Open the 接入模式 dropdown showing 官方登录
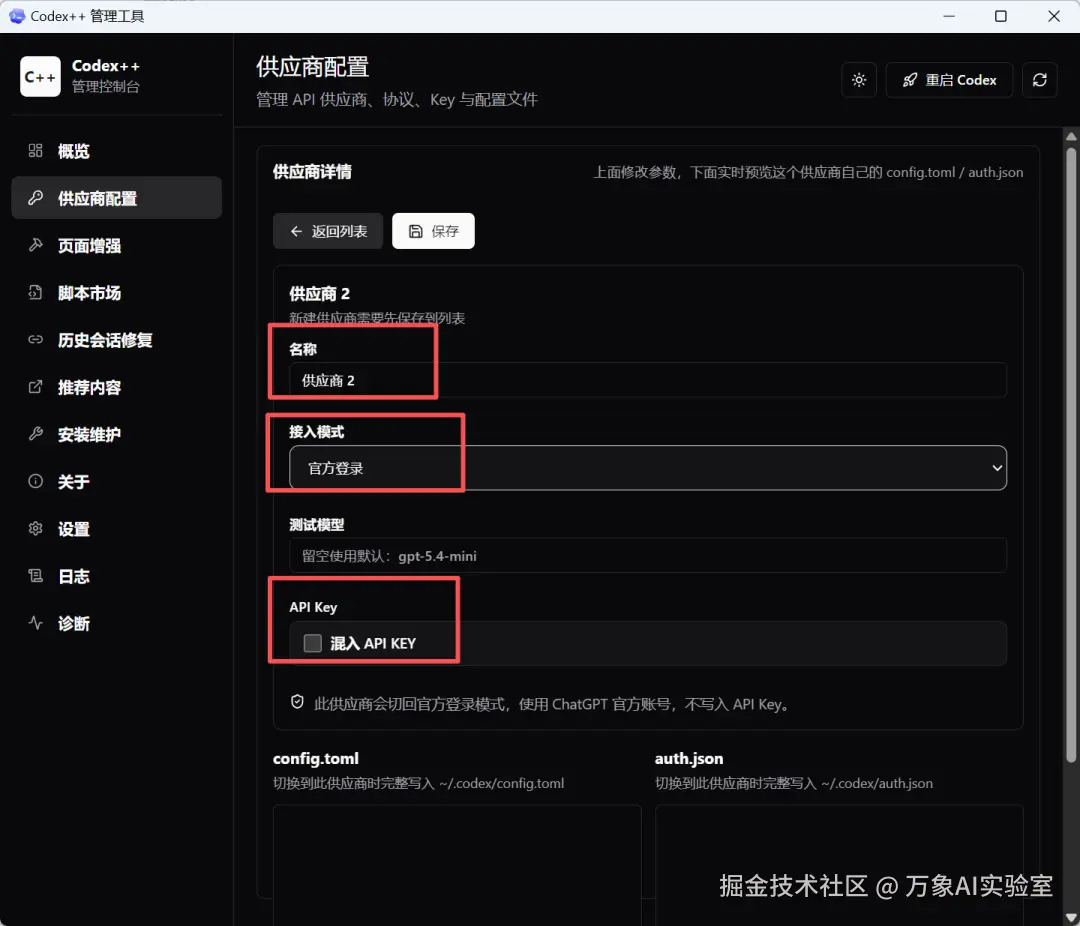This screenshot has height=926, width=1080. pos(647,468)
